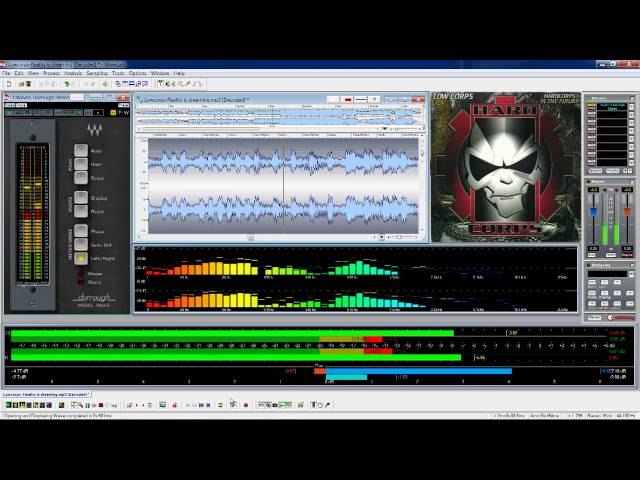Collapse the Master panel in the Master Section
This screenshot has height=480, width=640.
pos(631,182)
